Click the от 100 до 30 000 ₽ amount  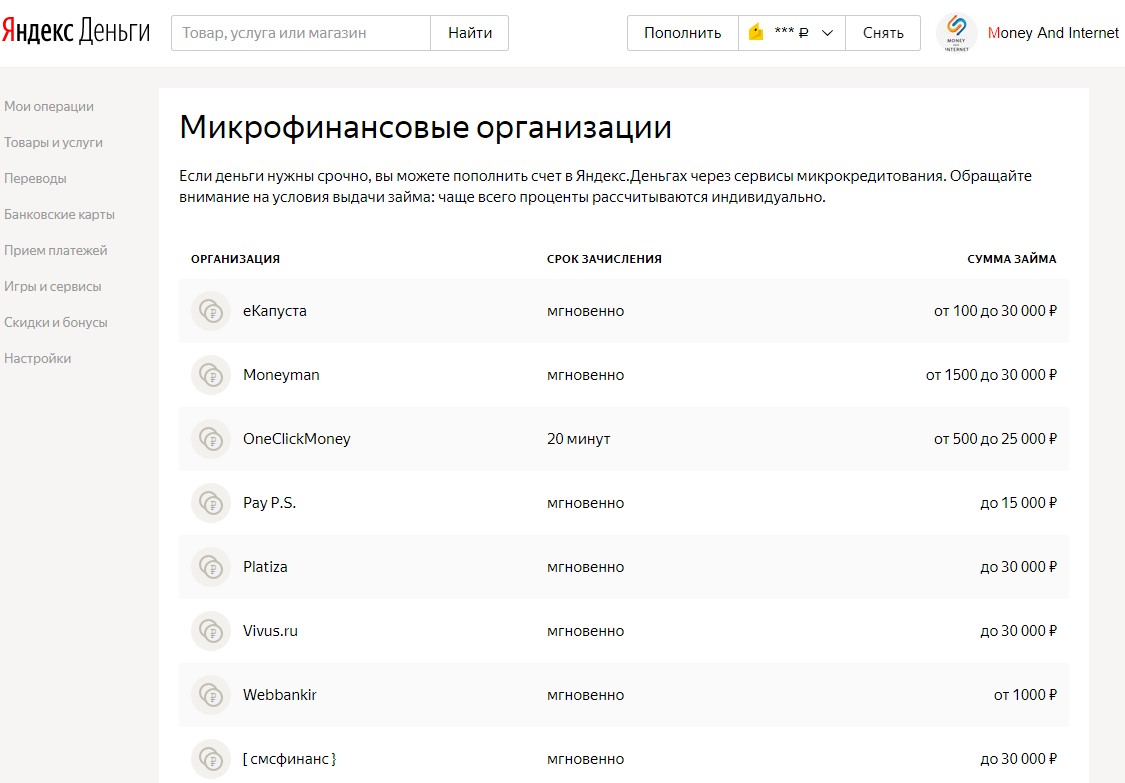[995, 311]
